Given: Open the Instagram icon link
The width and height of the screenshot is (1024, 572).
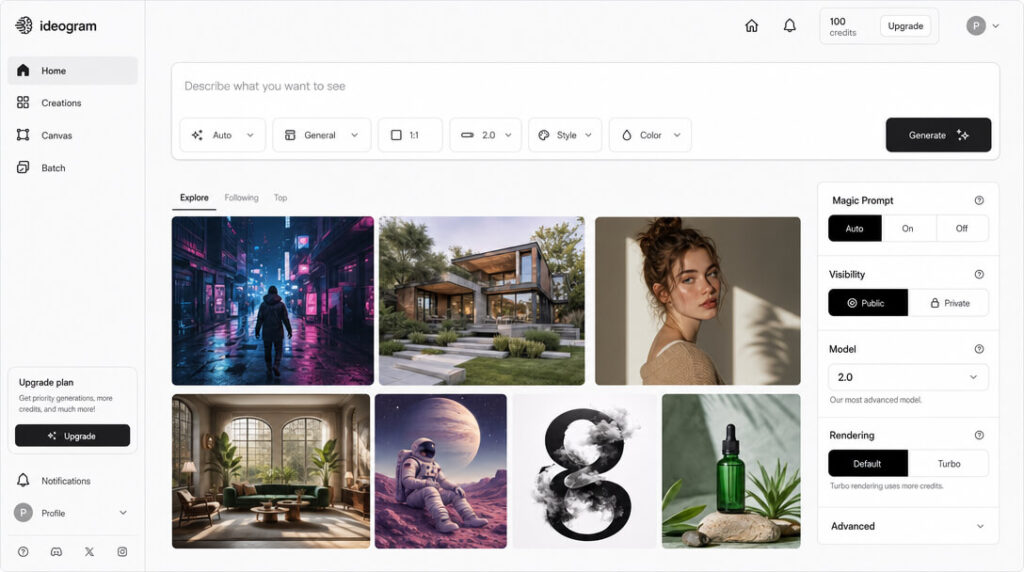Looking at the screenshot, I should (x=122, y=552).
